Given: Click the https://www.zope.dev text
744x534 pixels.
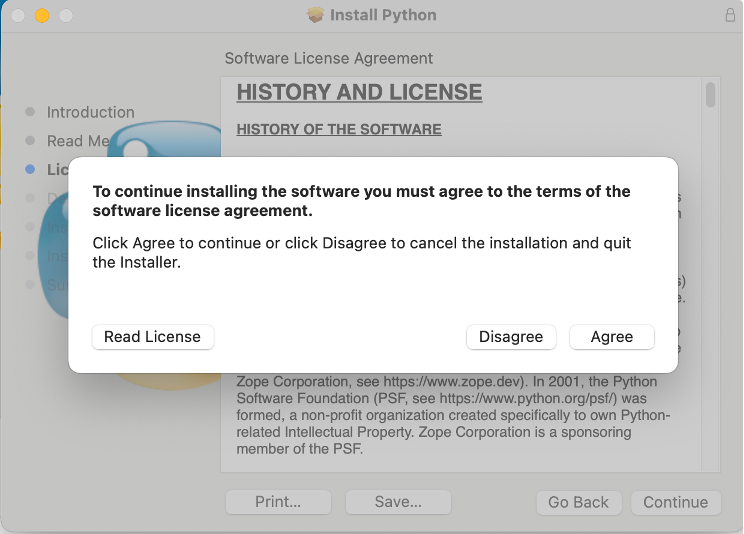Looking at the screenshot, I should pos(452,382).
